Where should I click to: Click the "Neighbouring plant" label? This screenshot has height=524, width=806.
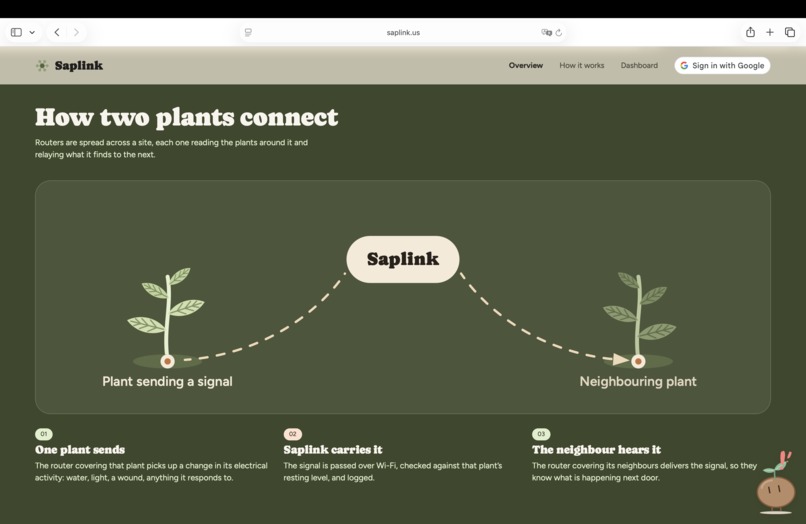[x=638, y=382]
